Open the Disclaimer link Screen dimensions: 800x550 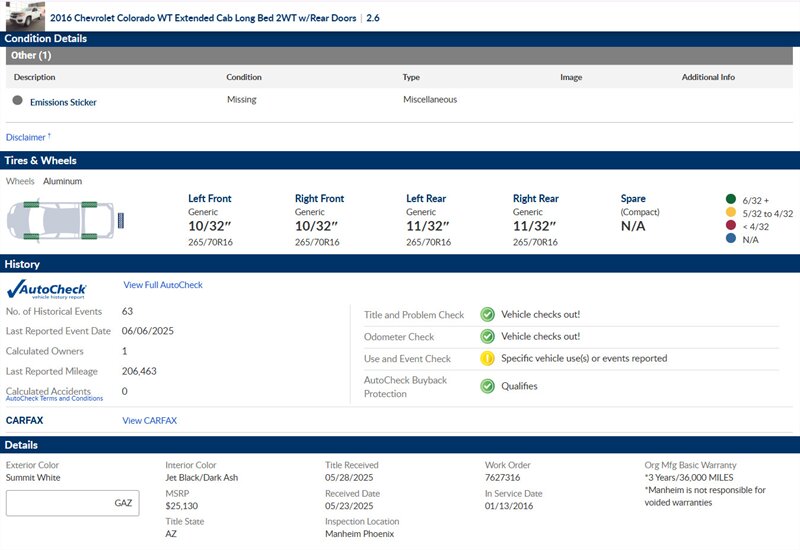[x=27, y=137]
